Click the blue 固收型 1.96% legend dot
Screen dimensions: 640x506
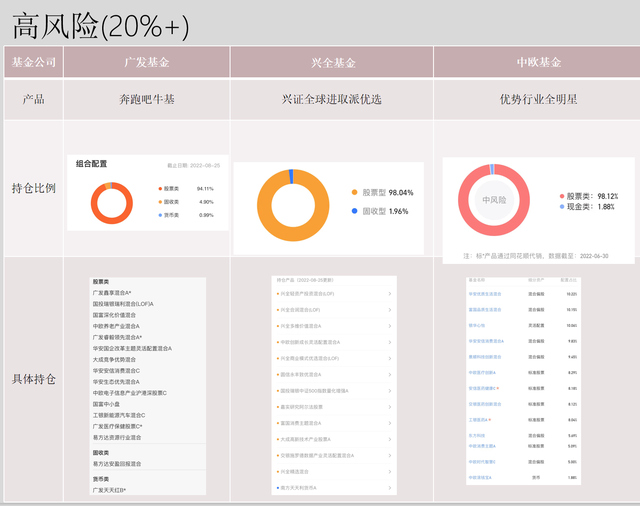click(x=354, y=211)
